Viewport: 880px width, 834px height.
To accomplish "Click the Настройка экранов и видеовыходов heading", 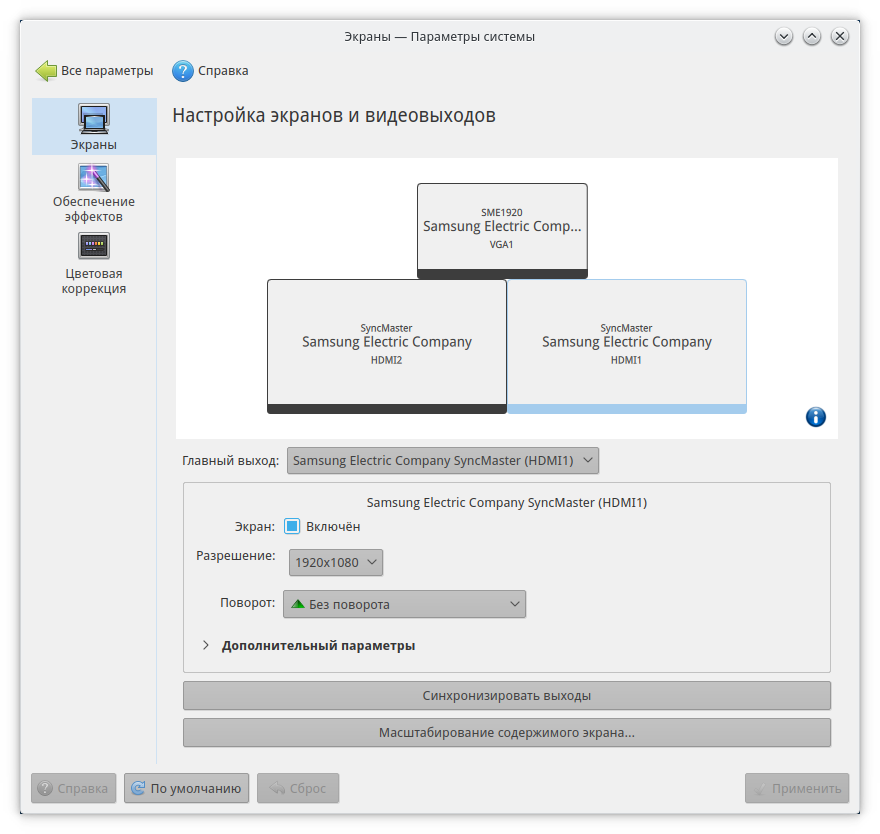I will coord(334,115).
